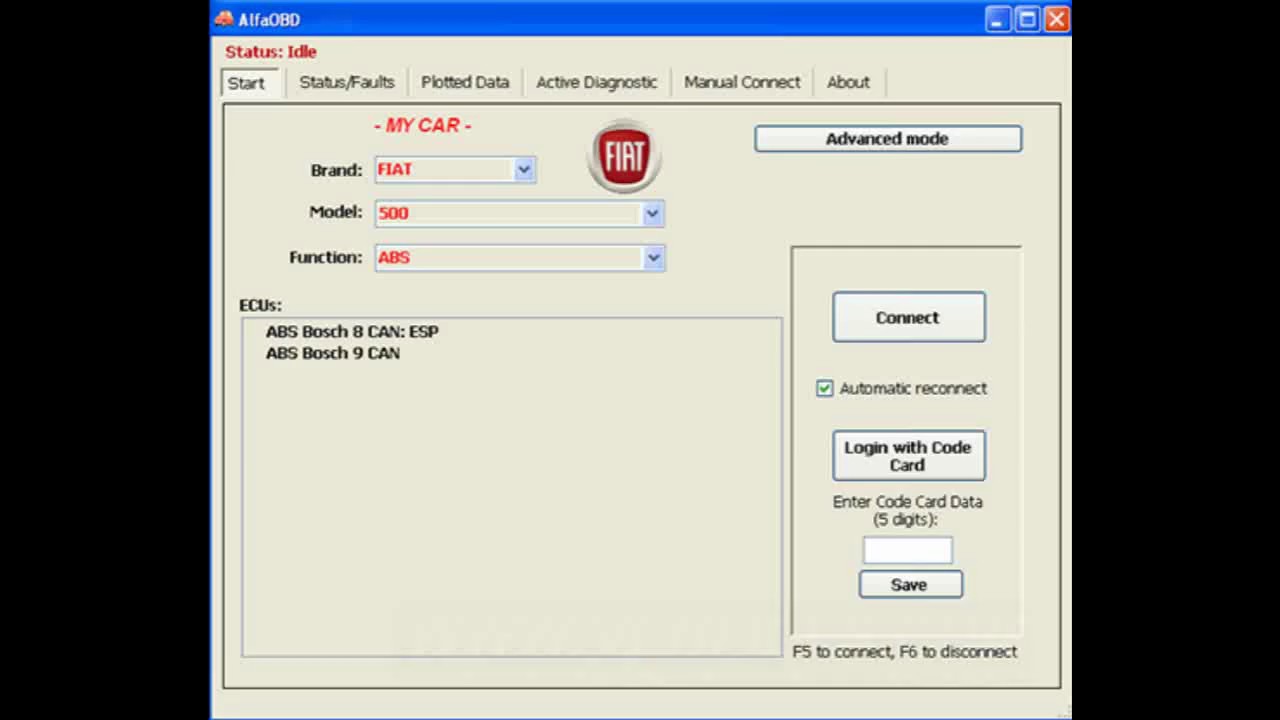Click the Connect button
The image size is (1280, 720).
coord(908,317)
